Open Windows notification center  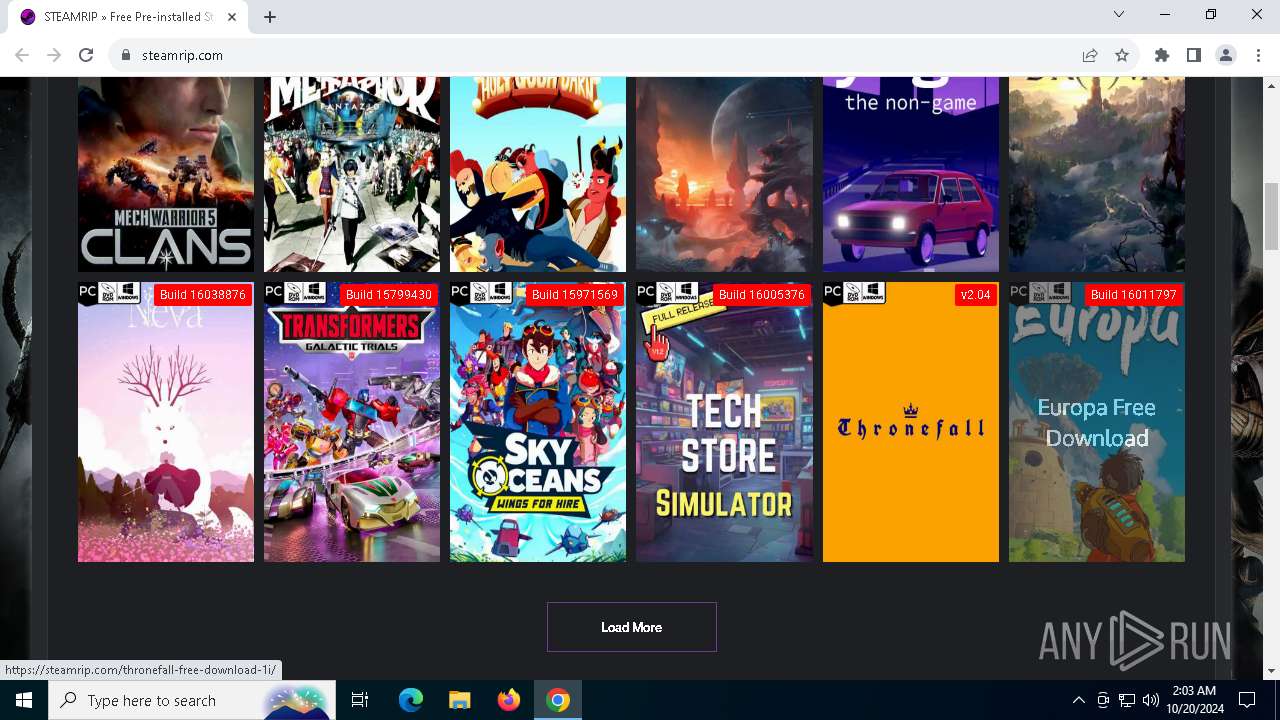pos(1248,700)
